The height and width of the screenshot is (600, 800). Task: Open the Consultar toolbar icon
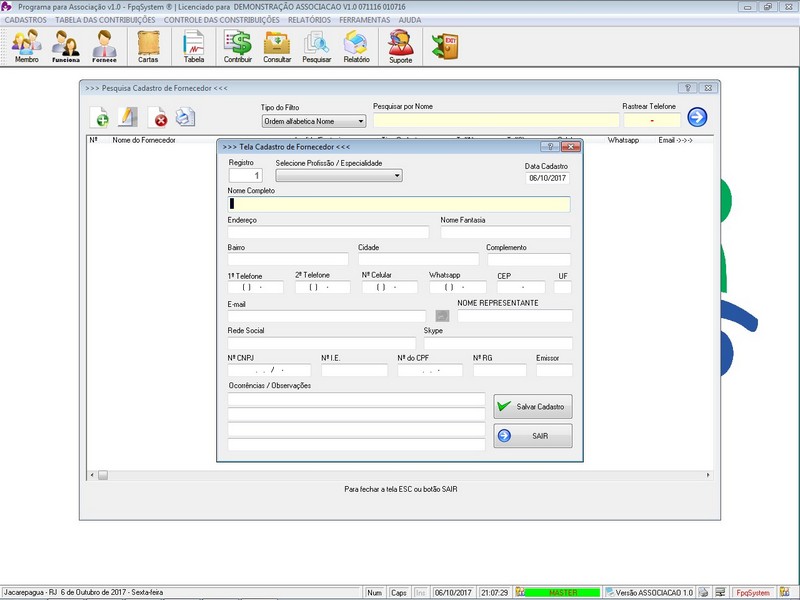point(277,46)
